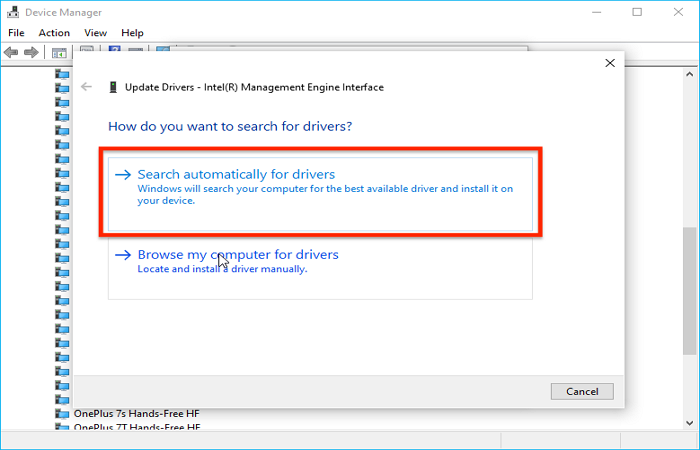
Task: Toggle the show/hide console tree toolbar icon
Action: click(59, 52)
